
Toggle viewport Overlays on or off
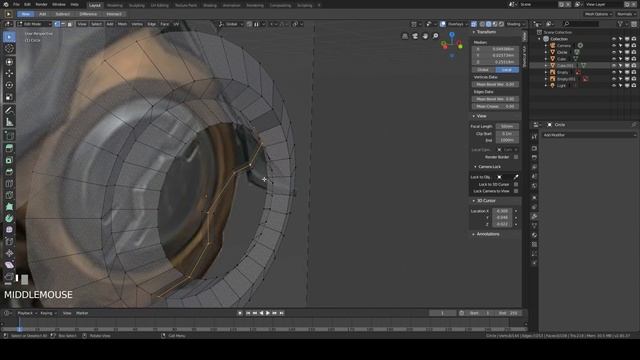(x=443, y=24)
